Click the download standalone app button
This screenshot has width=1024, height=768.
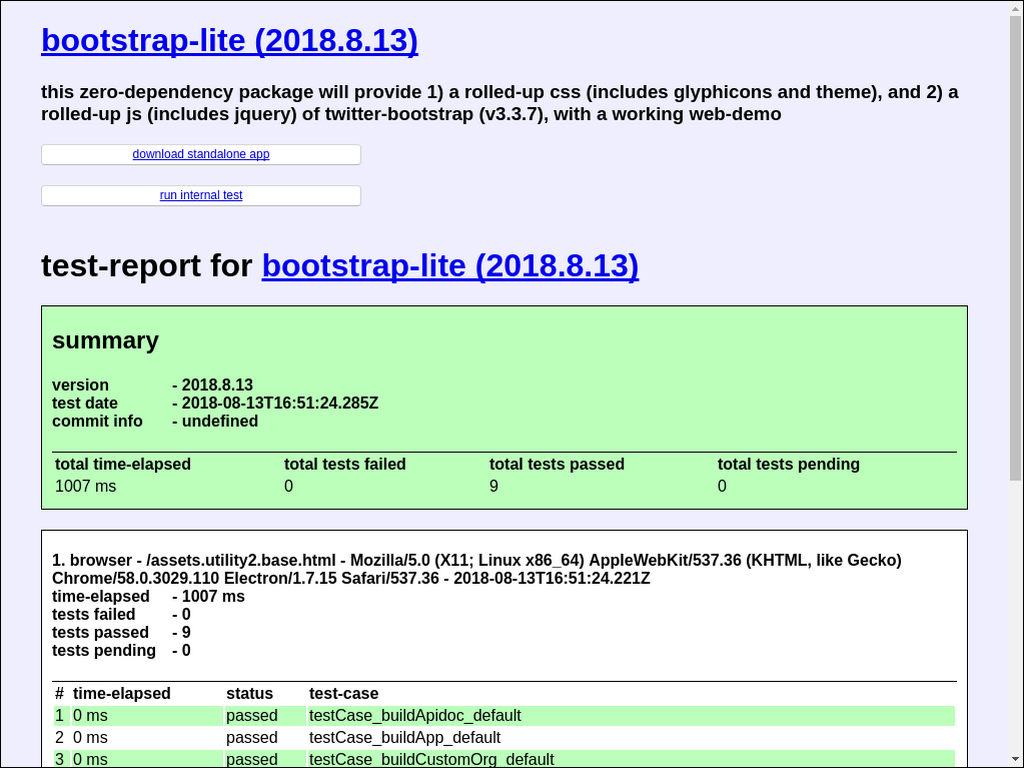point(201,154)
